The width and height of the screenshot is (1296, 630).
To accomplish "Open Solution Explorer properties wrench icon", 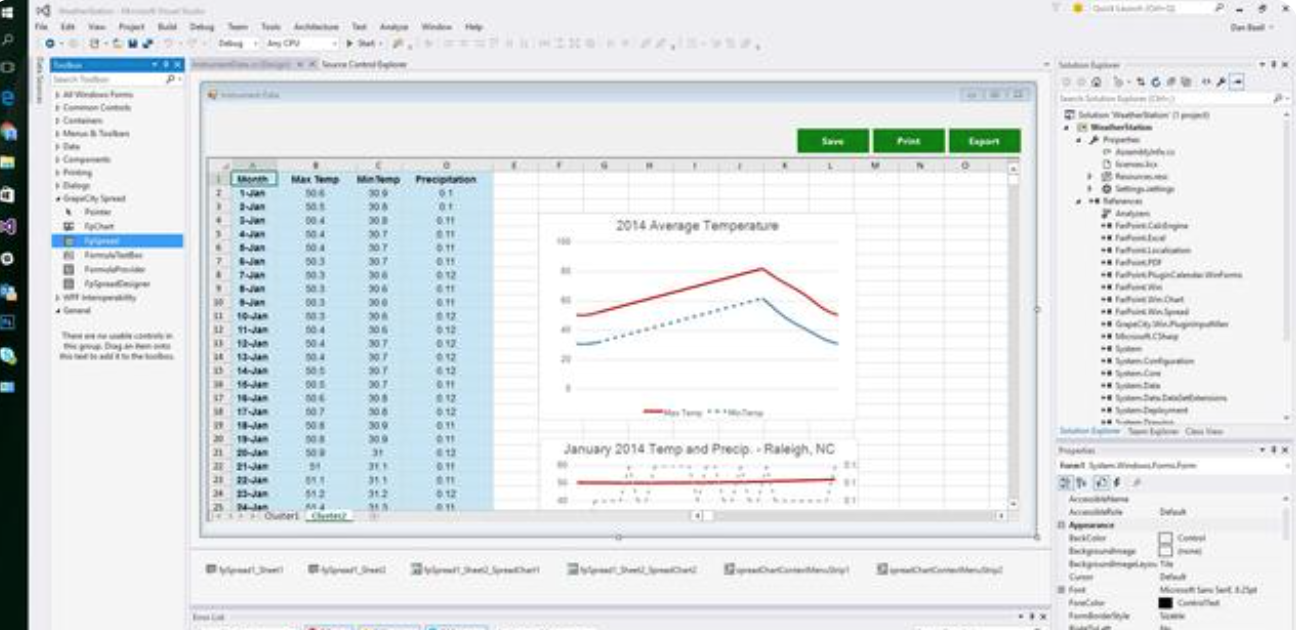I will click(x=1220, y=82).
